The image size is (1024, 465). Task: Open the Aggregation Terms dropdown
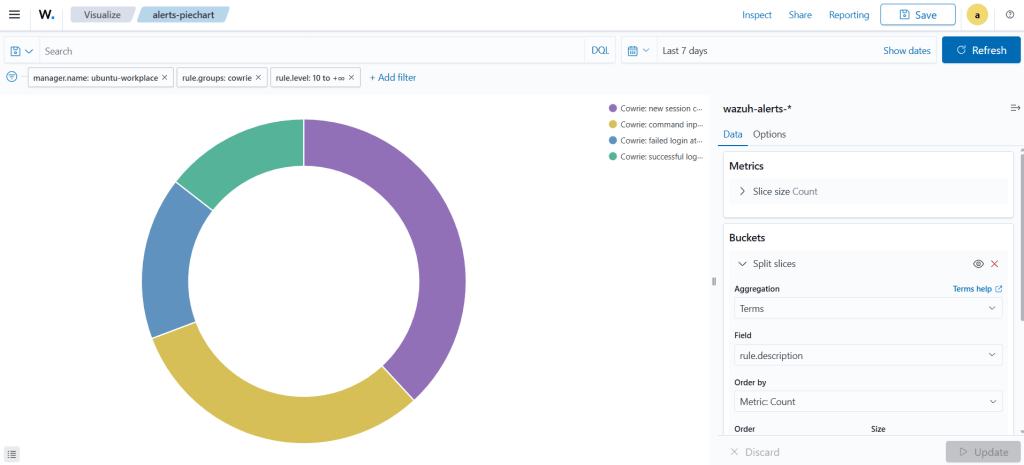tap(867, 309)
